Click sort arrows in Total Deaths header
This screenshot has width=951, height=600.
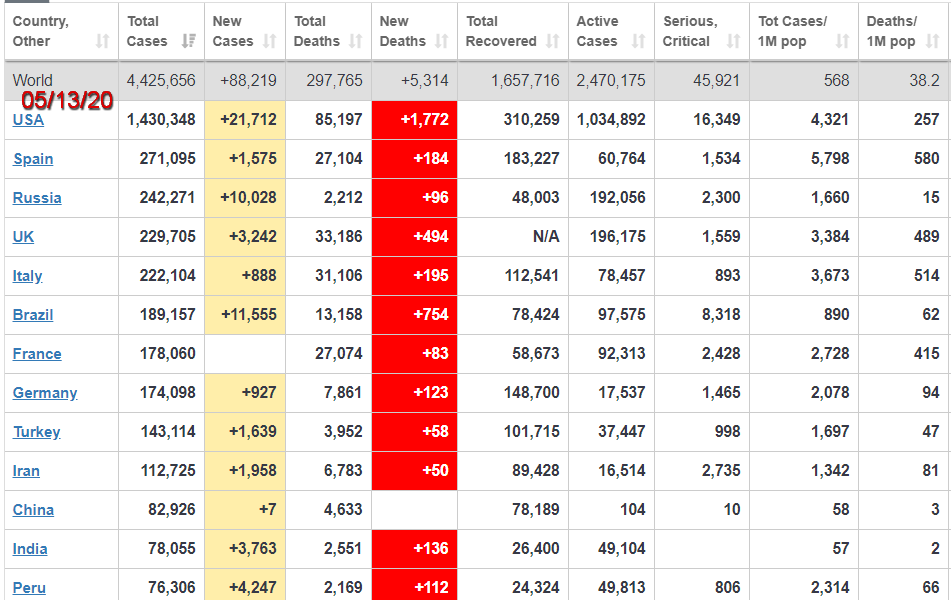pos(356,42)
